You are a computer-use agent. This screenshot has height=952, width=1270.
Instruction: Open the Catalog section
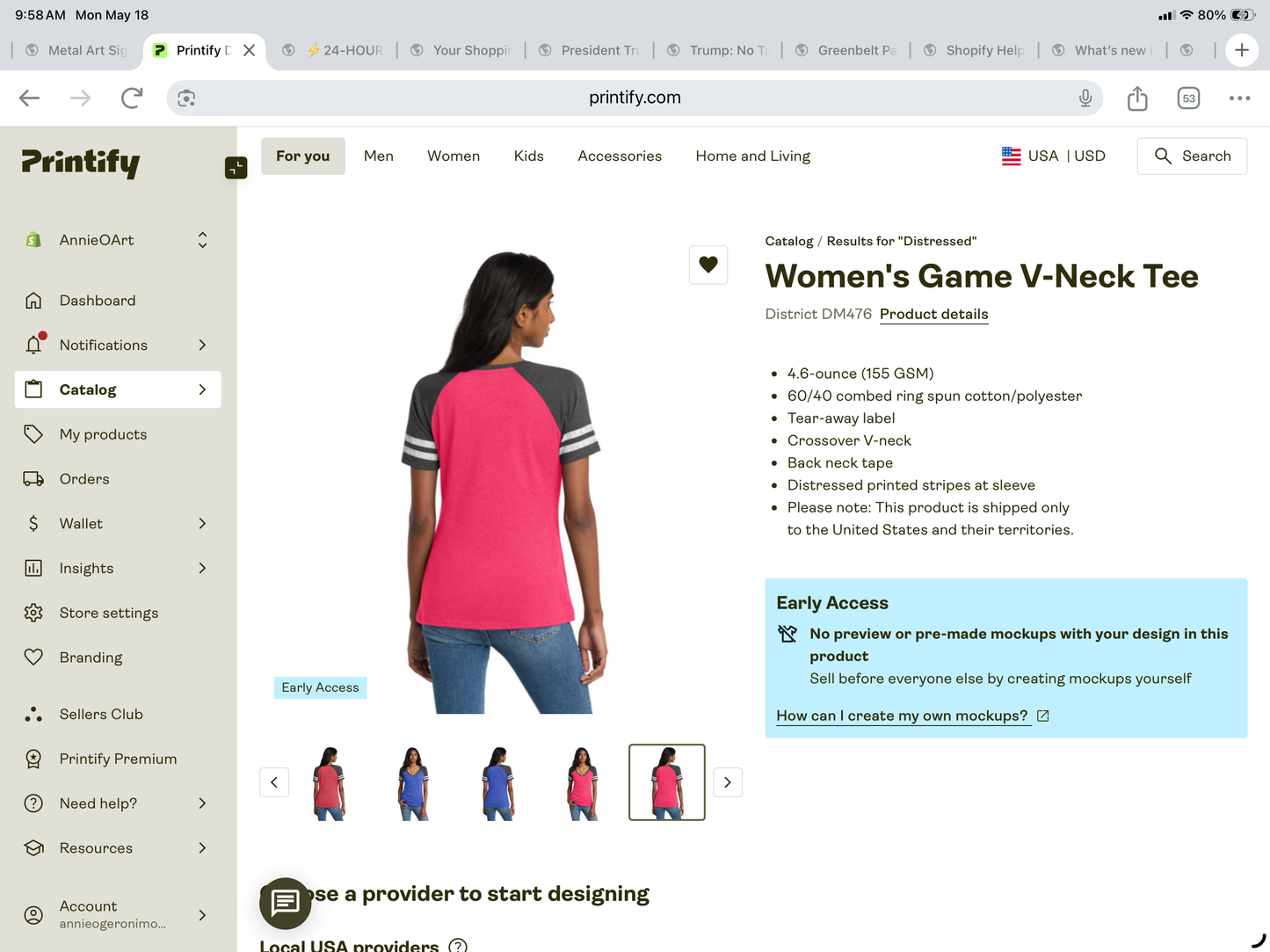pyautogui.click(x=118, y=389)
